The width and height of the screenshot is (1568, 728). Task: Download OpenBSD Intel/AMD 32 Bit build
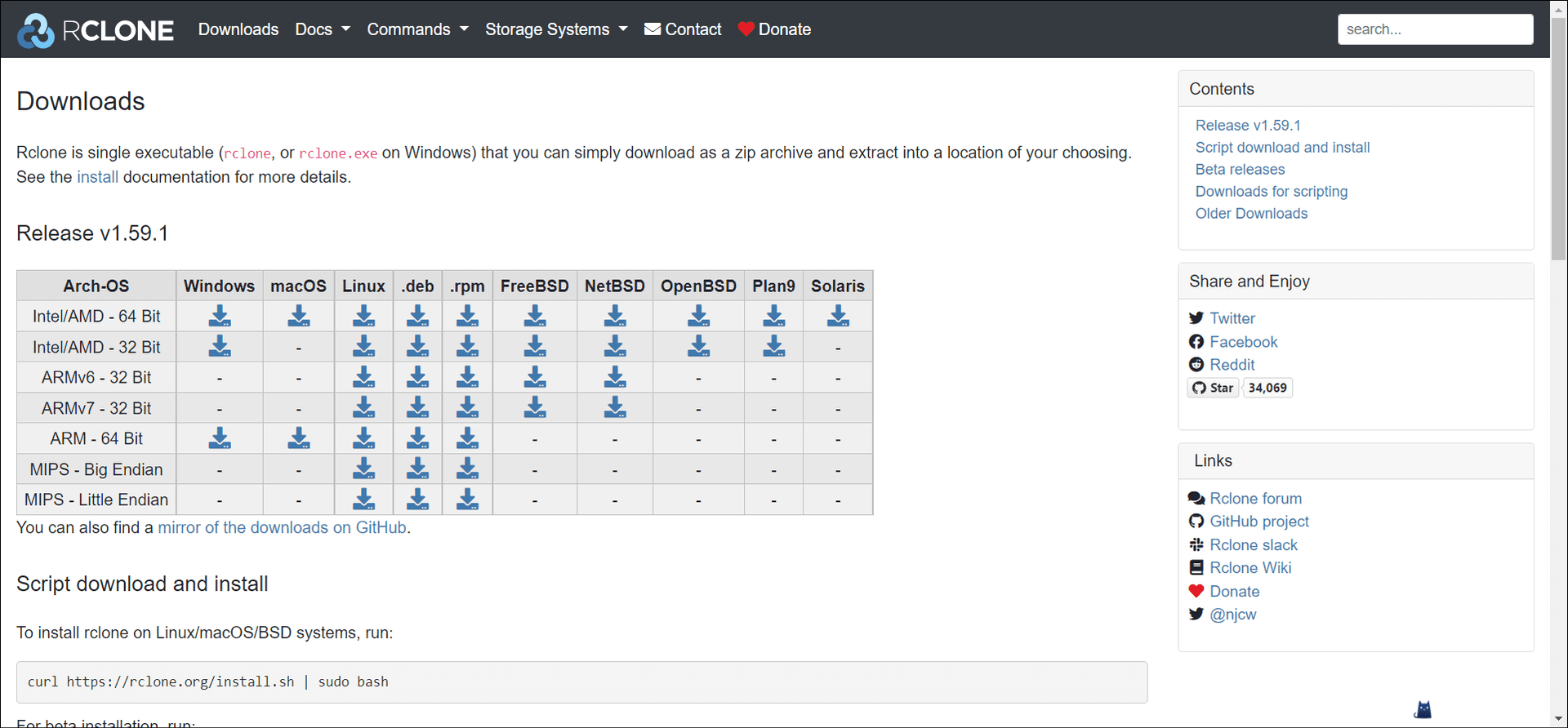coord(699,346)
